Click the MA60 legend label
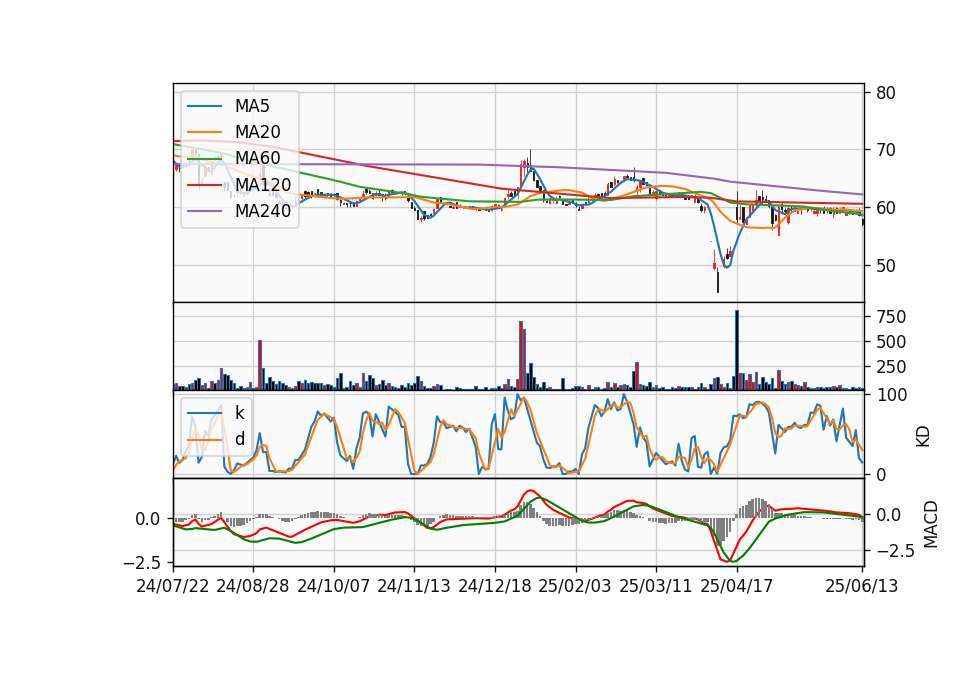 tap(257, 159)
